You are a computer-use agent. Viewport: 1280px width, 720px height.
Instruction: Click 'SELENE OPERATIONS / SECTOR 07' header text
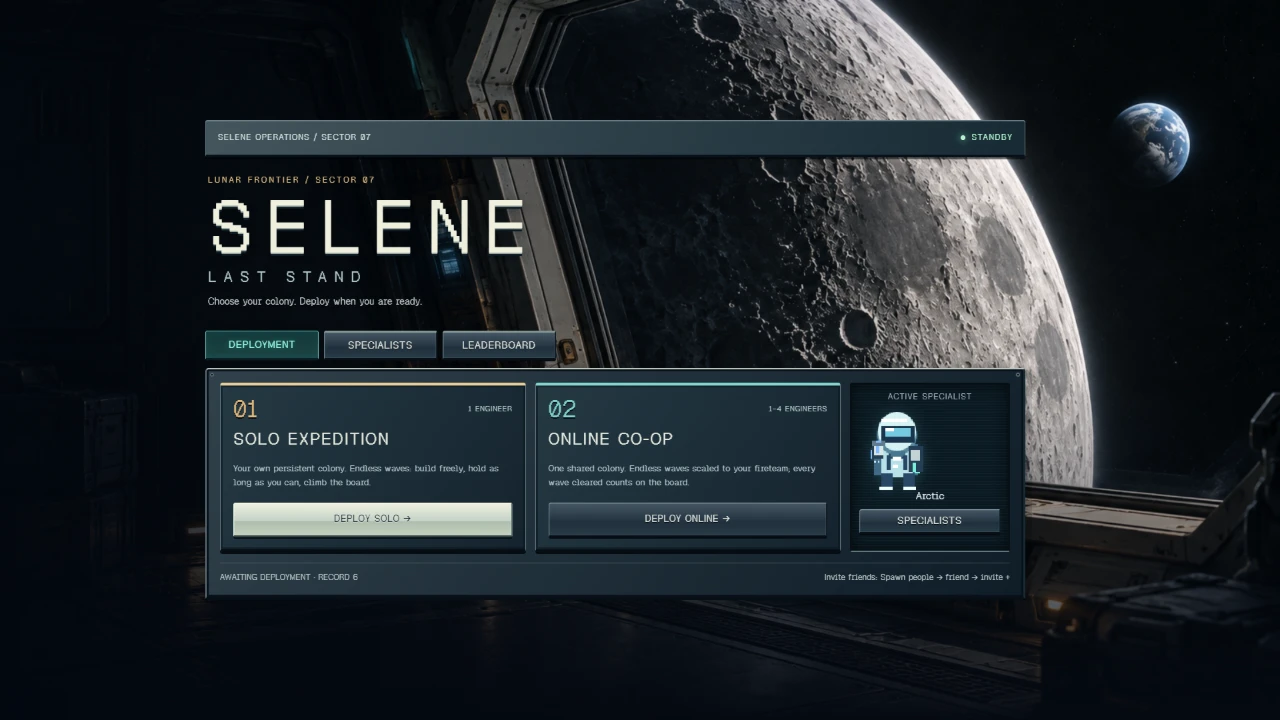[294, 137]
